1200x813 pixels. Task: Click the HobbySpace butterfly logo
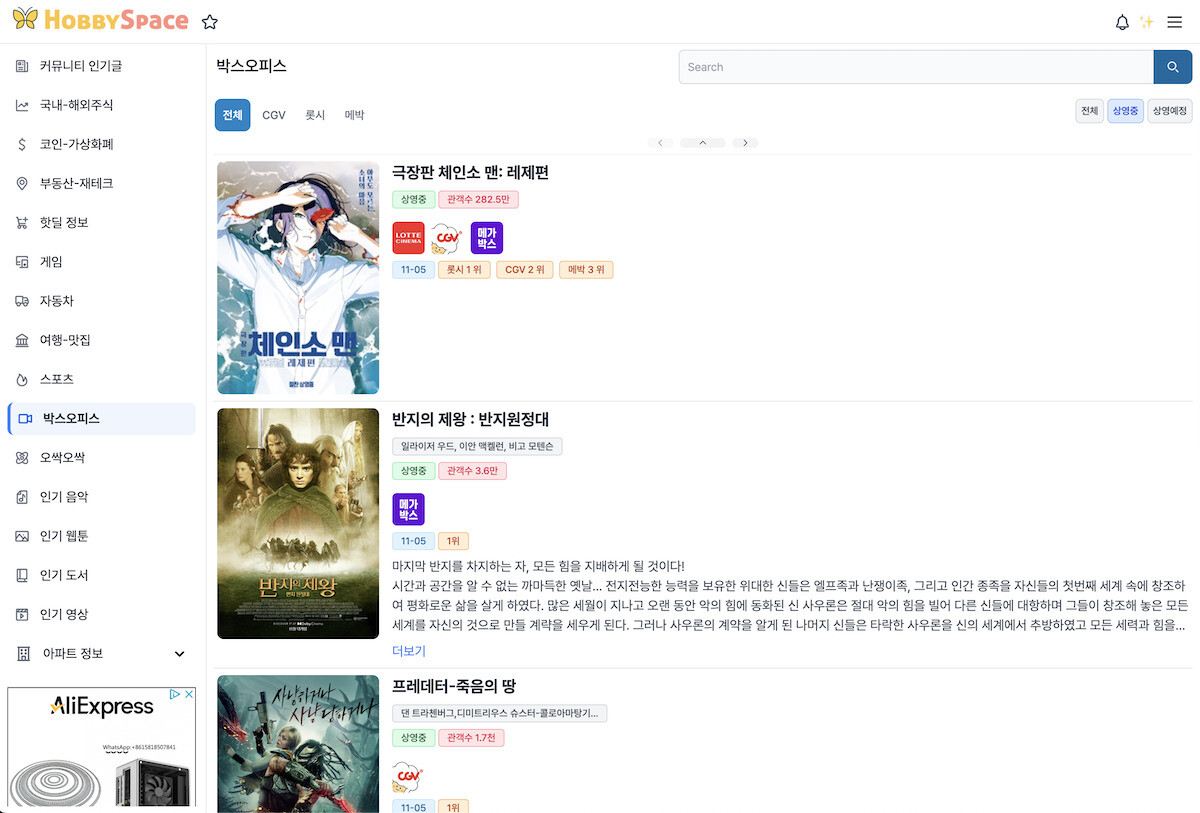click(26, 20)
